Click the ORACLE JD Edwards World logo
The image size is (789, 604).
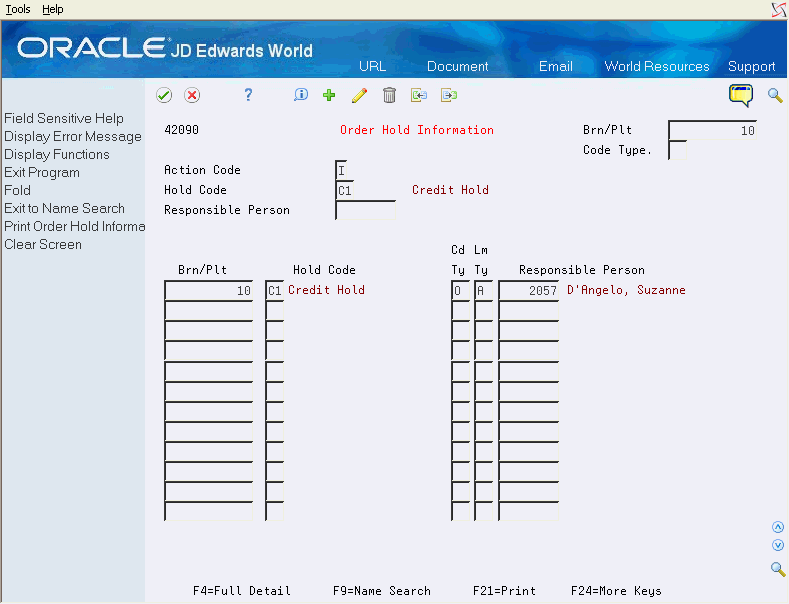point(165,49)
